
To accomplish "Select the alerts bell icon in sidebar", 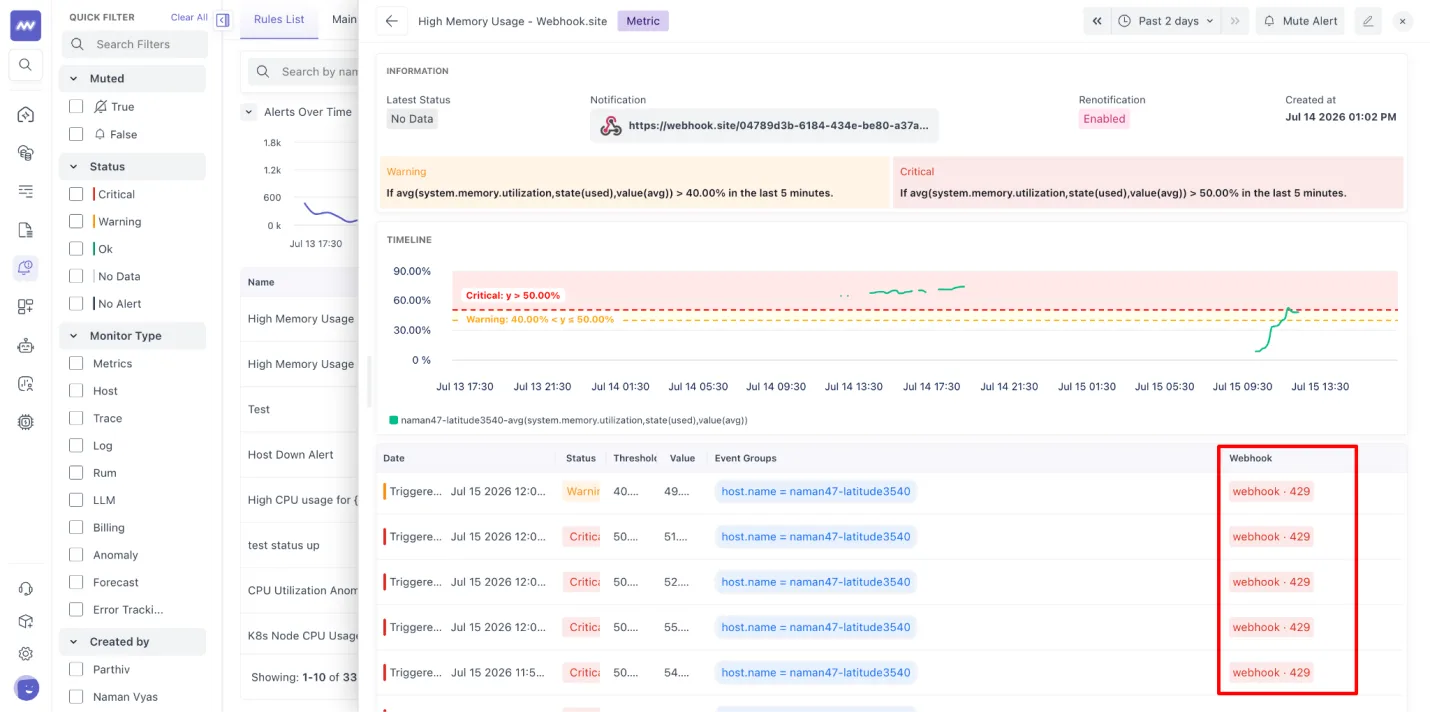I will point(26,268).
